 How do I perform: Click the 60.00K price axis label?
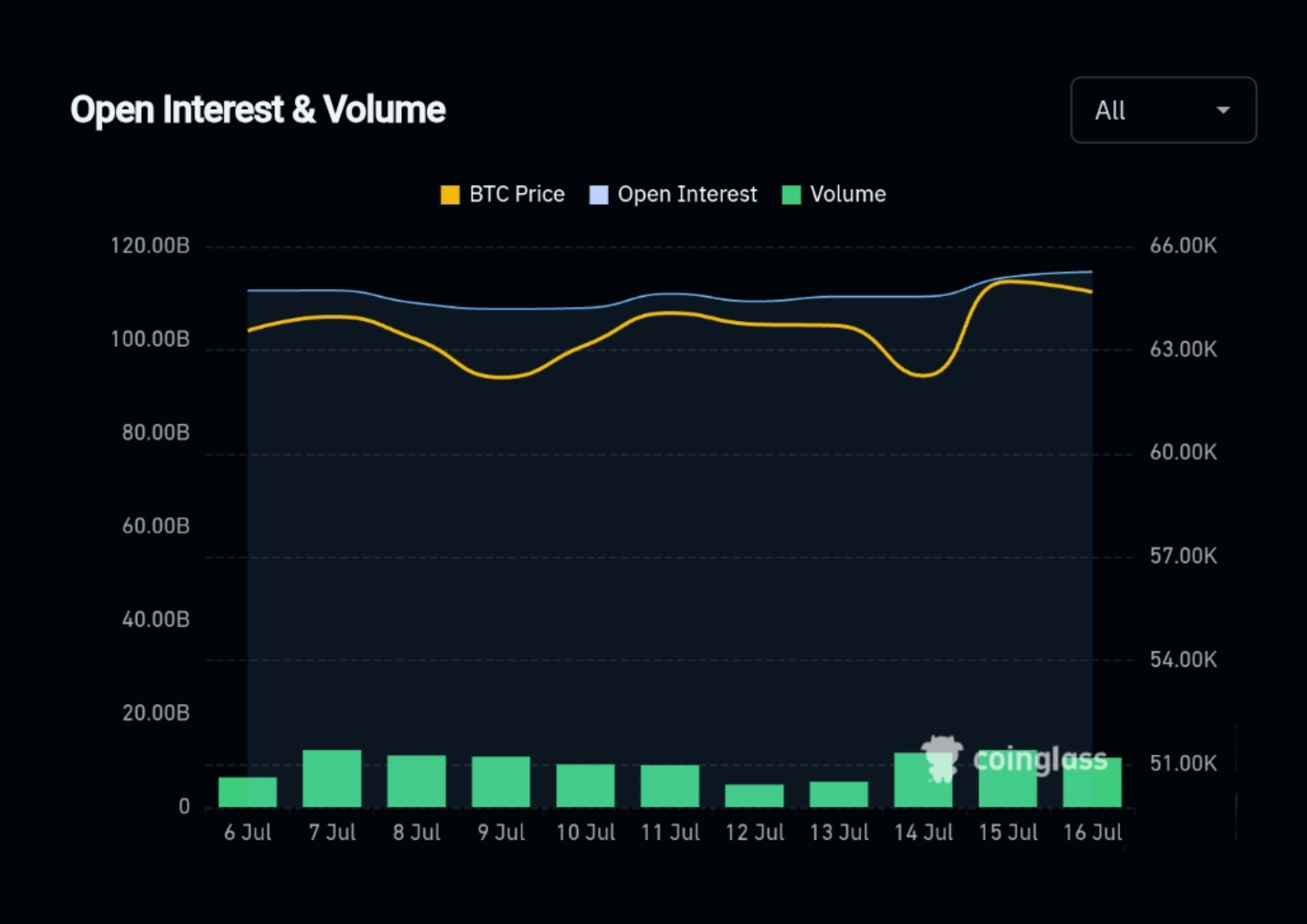coord(1183,452)
